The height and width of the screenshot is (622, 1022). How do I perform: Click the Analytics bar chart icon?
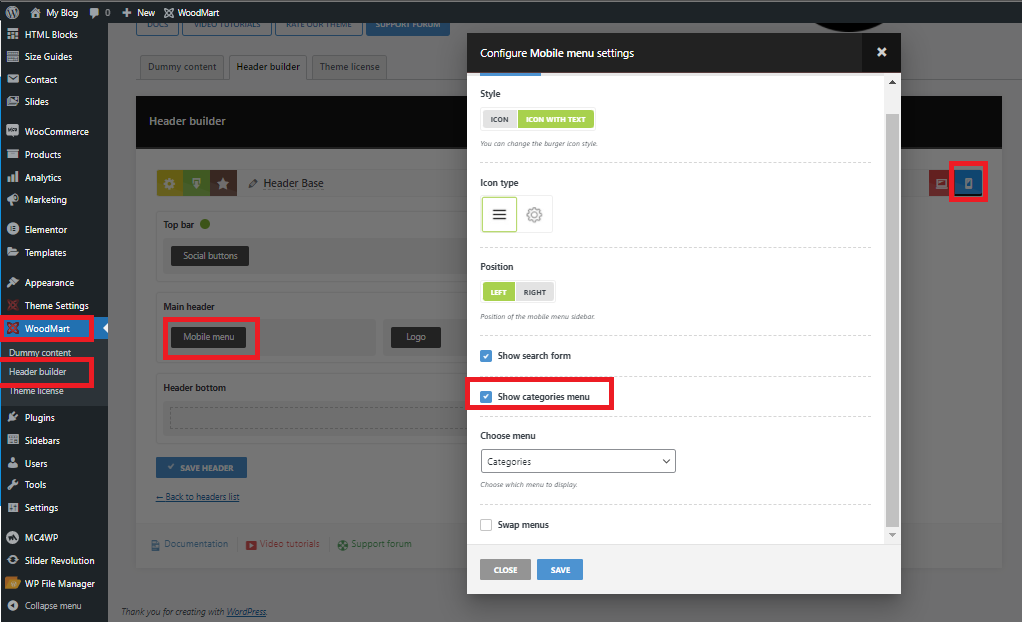pos(12,177)
